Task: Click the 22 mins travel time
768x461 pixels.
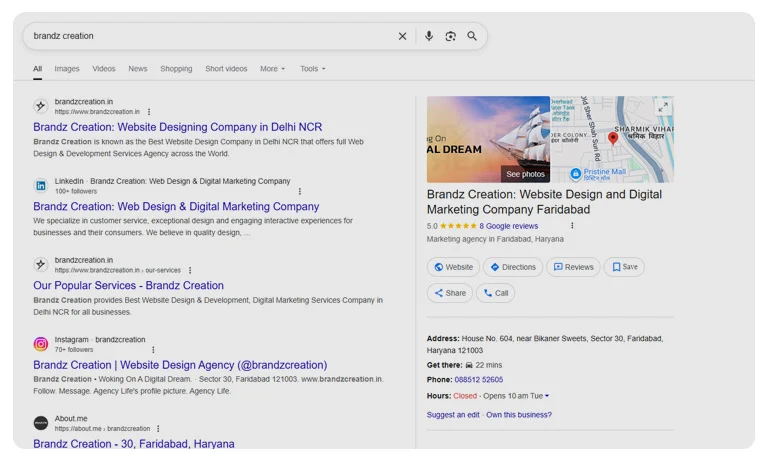Action: coord(488,365)
